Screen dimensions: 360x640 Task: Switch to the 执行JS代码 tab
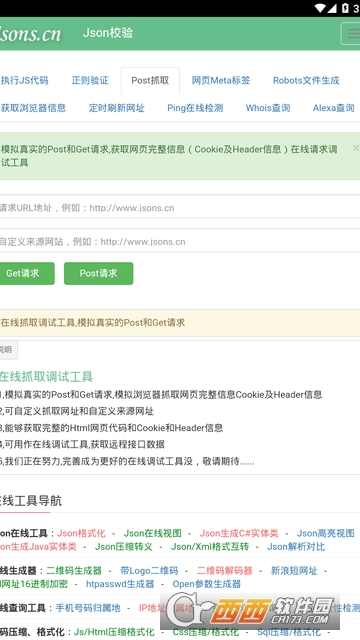24,80
